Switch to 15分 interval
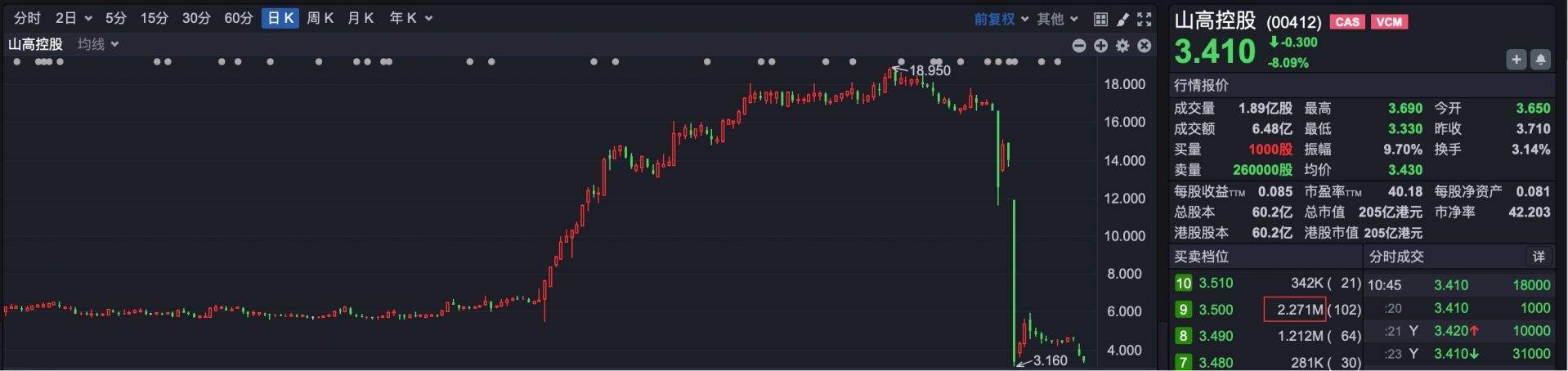The width and height of the screenshot is (1568, 371). coord(154,18)
